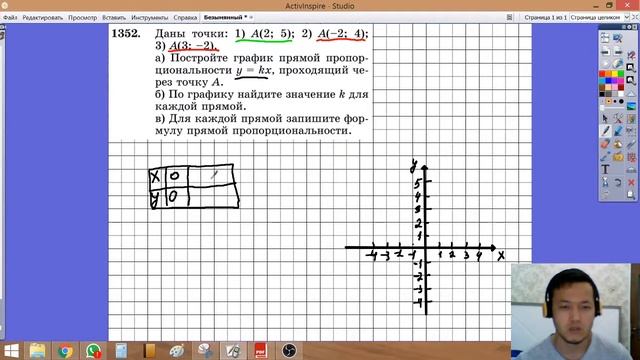
Task: Open WhatsApp from the taskbar
Action: 93,351
